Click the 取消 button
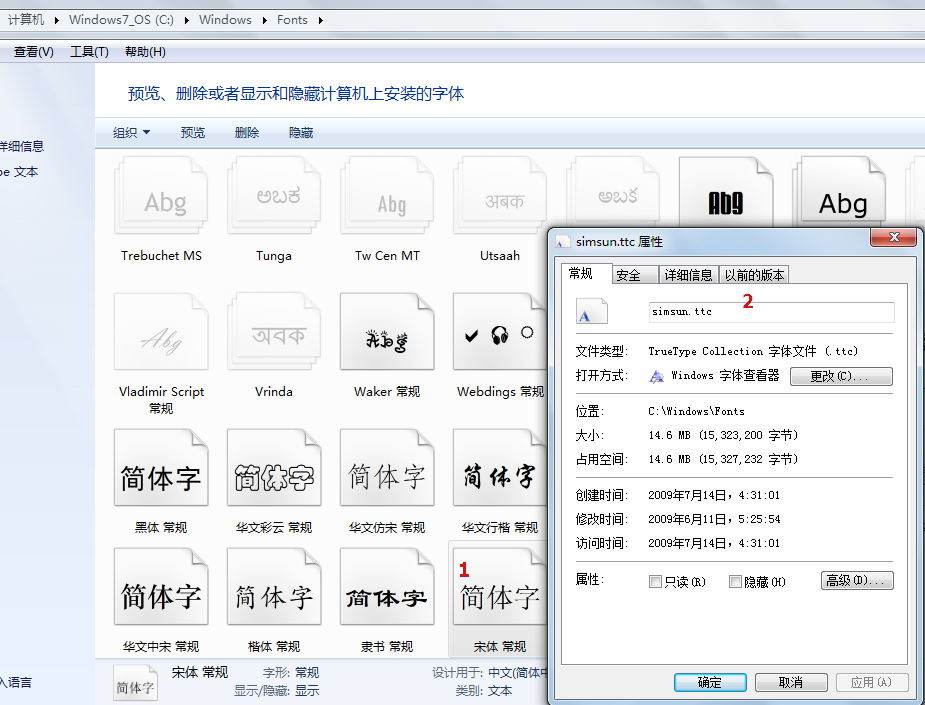925x705 pixels. click(791, 683)
